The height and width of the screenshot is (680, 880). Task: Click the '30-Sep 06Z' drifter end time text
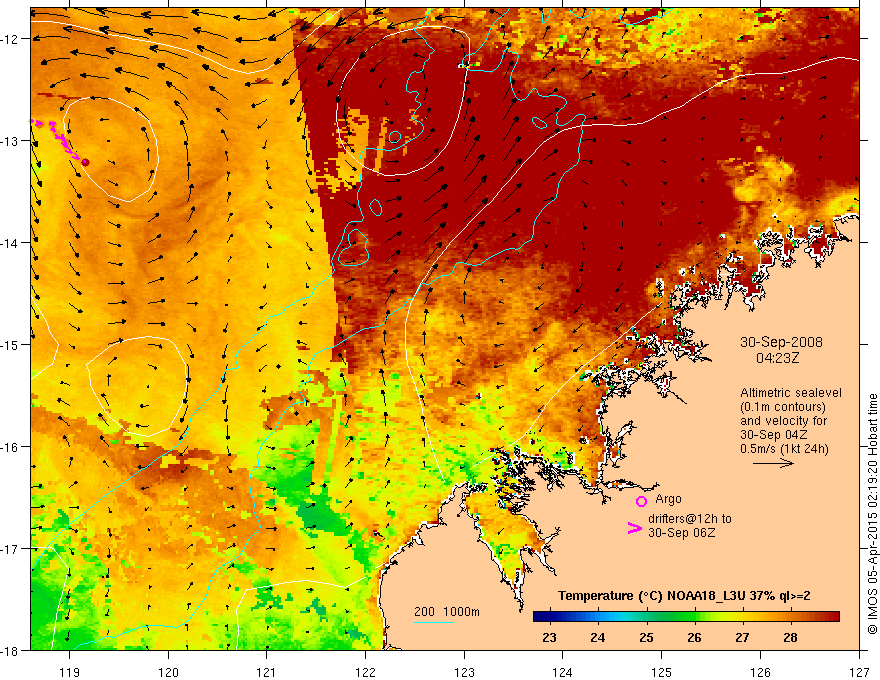(x=682, y=533)
